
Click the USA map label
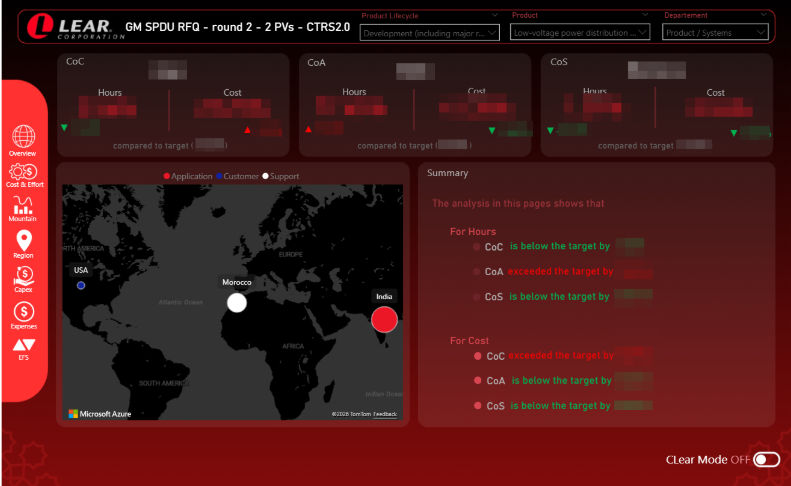click(x=81, y=270)
